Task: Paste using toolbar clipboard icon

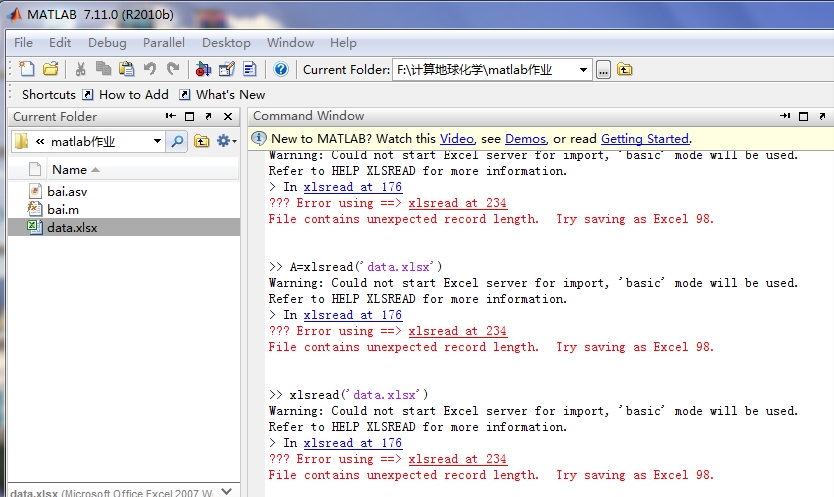Action: point(127,69)
